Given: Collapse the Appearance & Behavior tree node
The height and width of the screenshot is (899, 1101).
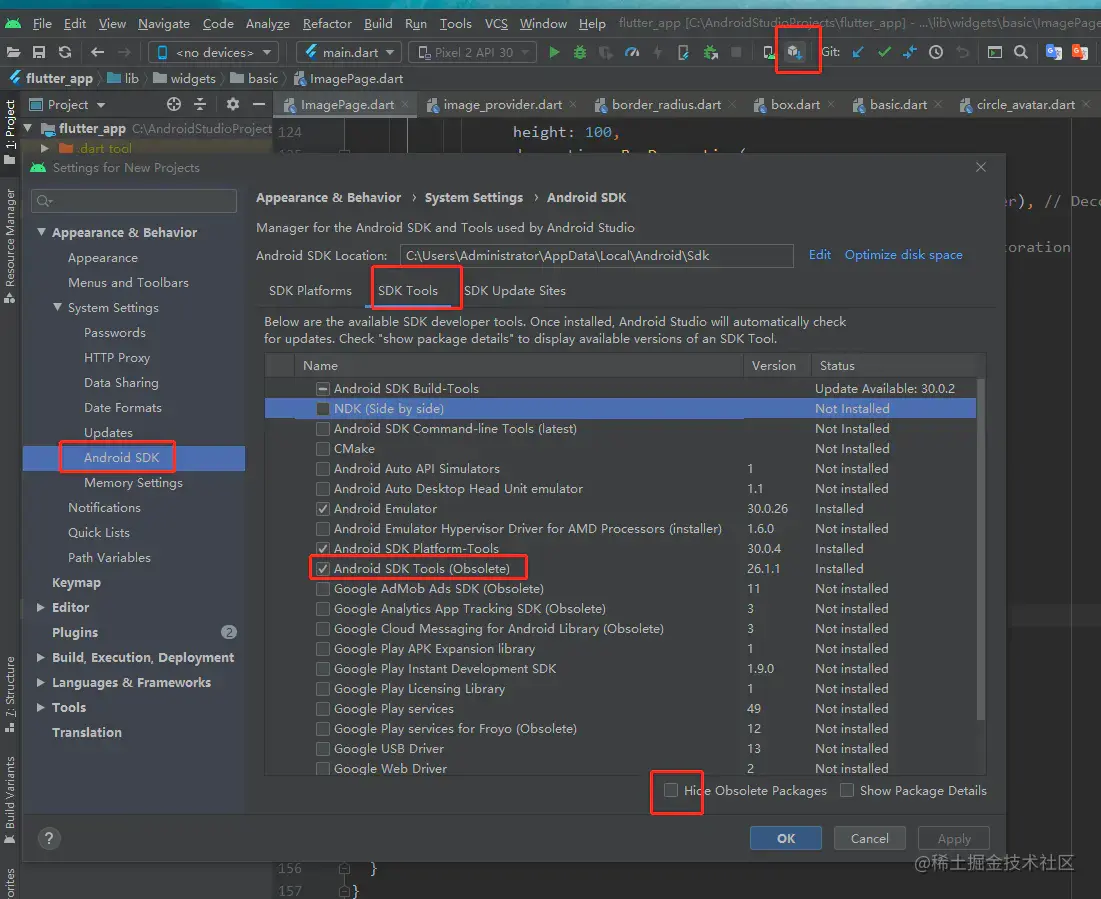Looking at the screenshot, I should (41, 232).
